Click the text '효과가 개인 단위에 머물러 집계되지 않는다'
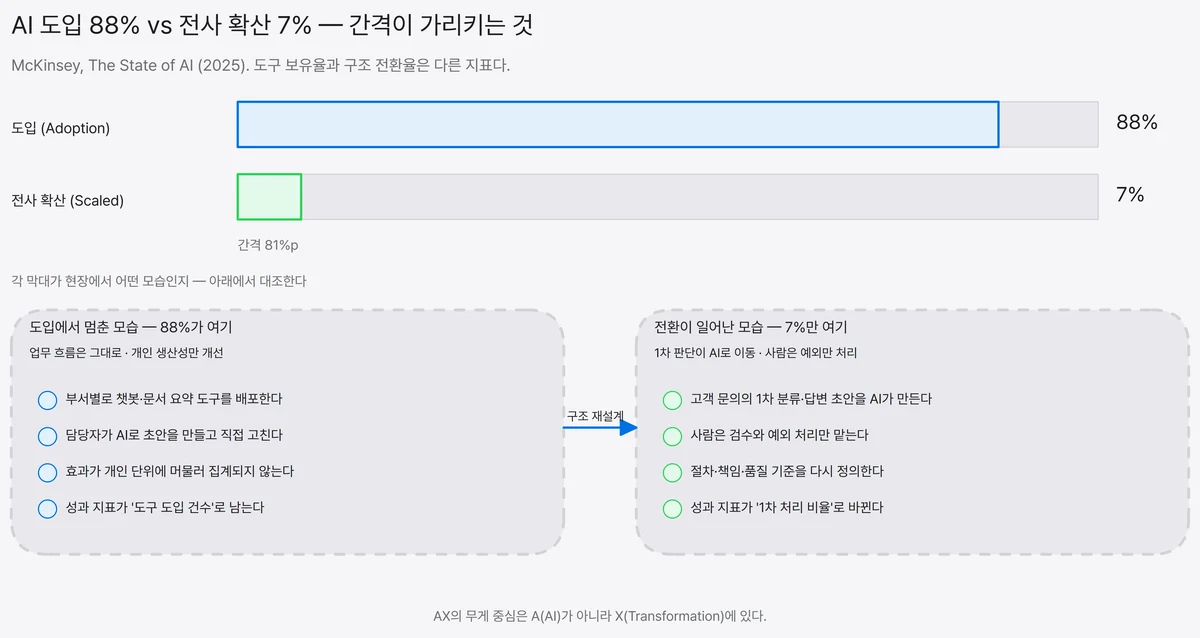The height and width of the screenshot is (638, 1200). click(180, 471)
